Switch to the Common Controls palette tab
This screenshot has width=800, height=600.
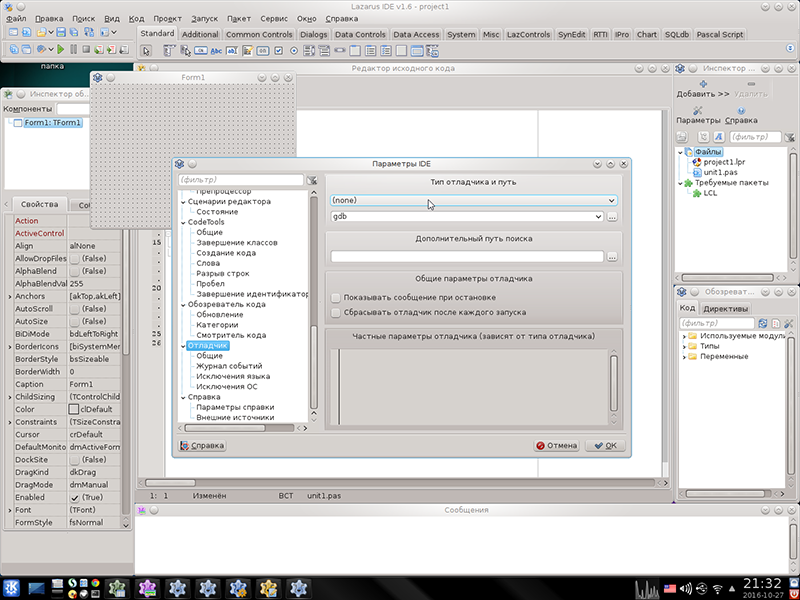coord(259,35)
